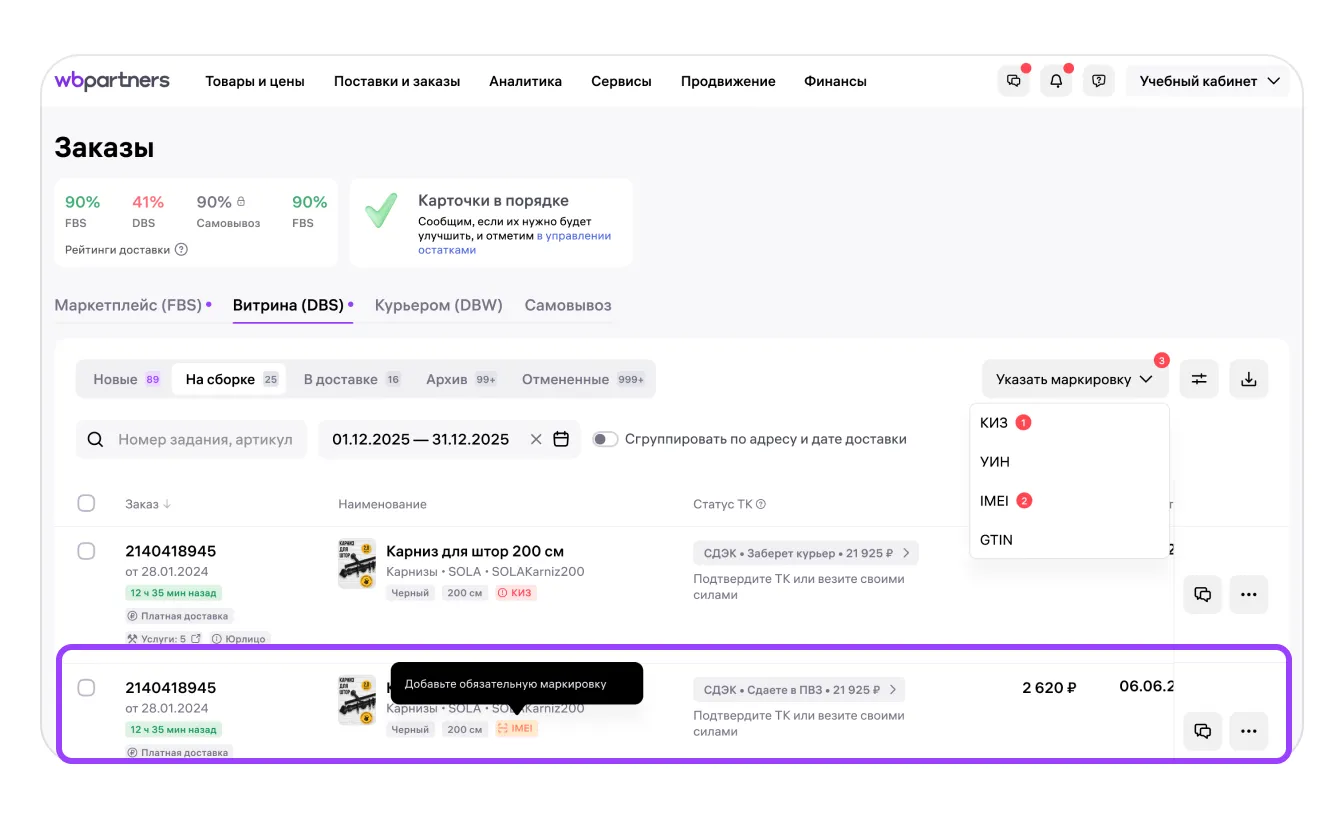1344x818 pixels.
Task: Select the first order's checkbox
Action: point(86,551)
